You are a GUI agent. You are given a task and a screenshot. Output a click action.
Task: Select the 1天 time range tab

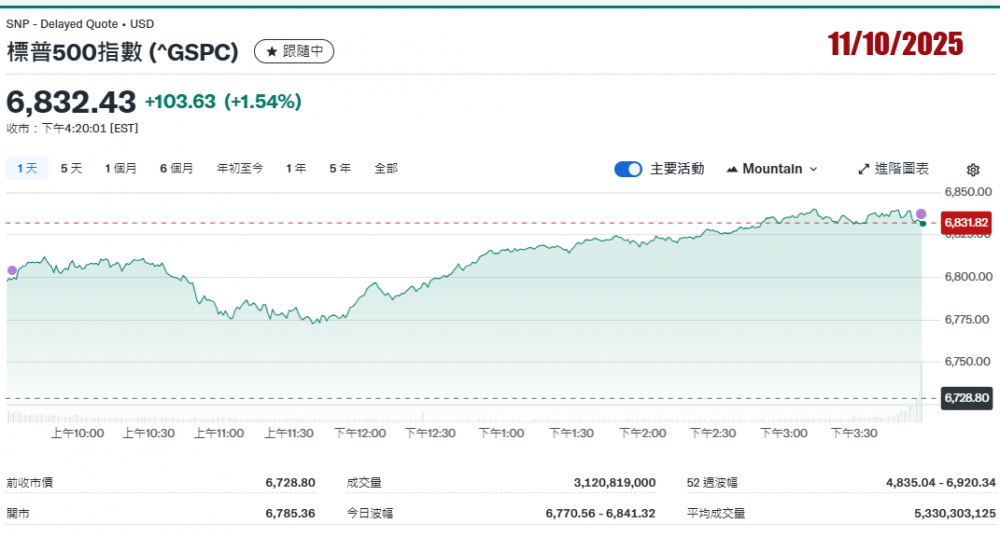pos(26,169)
